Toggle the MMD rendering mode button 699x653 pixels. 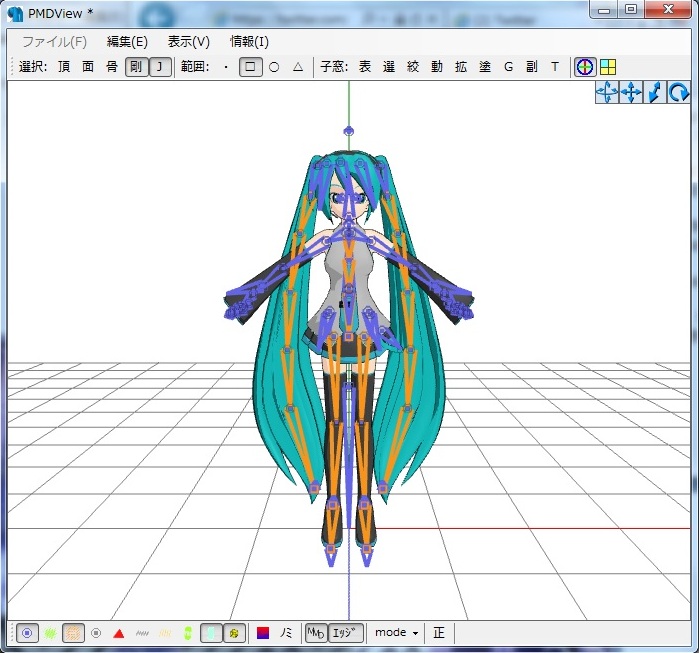(316, 633)
